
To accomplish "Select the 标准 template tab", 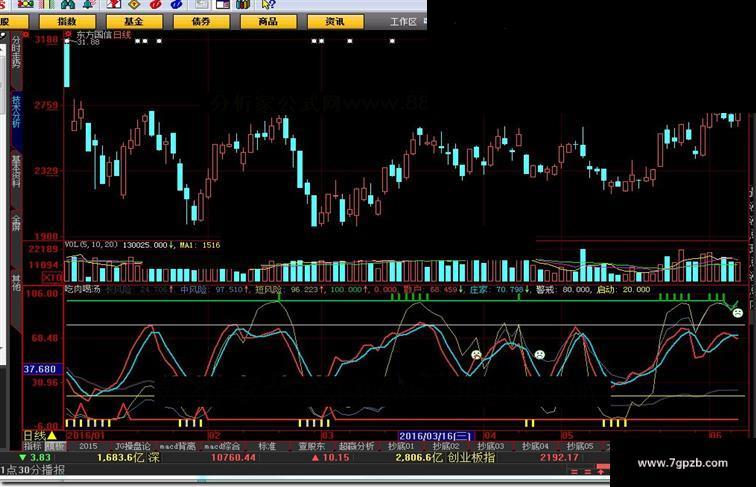I will pyautogui.click(x=267, y=446).
